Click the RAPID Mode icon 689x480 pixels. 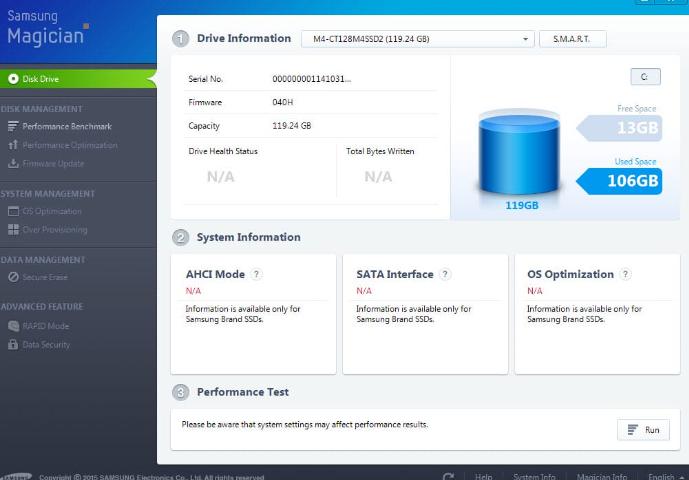[13, 326]
